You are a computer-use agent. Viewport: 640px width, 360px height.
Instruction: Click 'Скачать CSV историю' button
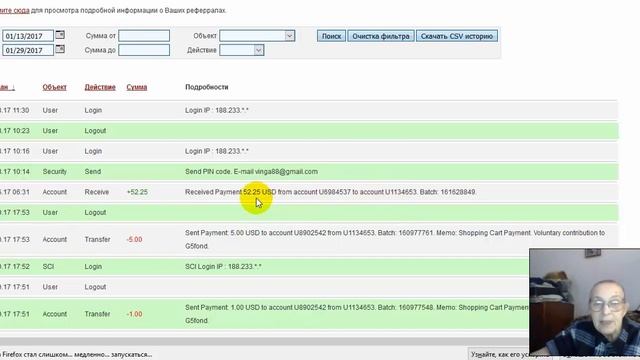[457, 36]
